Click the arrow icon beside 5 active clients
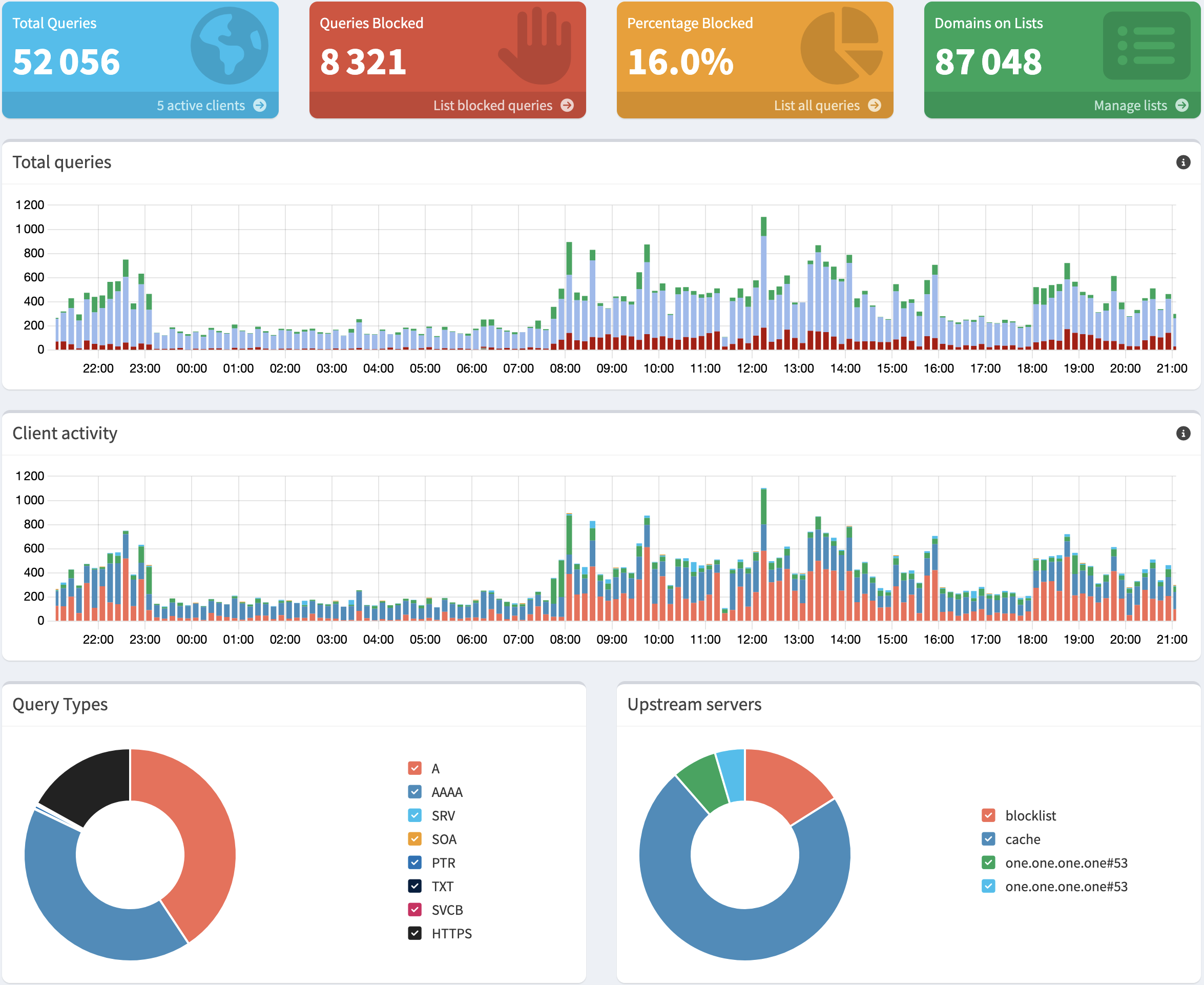Image resolution: width=1204 pixels, height=985 pixels. click(x=260, y=106)
